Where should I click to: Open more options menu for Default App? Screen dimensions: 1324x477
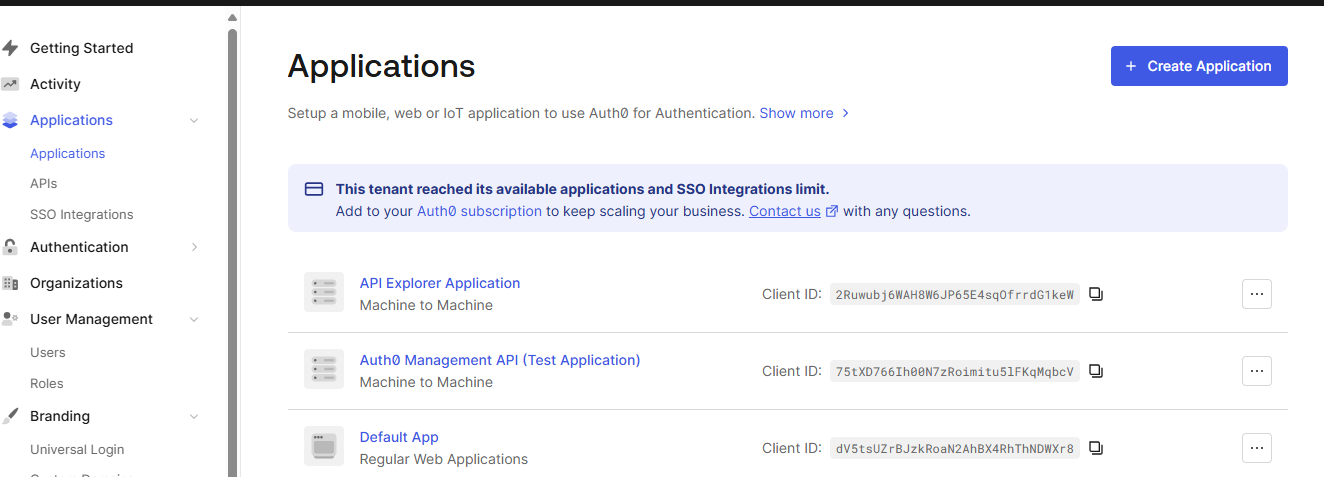click(x=1256, y=448)
